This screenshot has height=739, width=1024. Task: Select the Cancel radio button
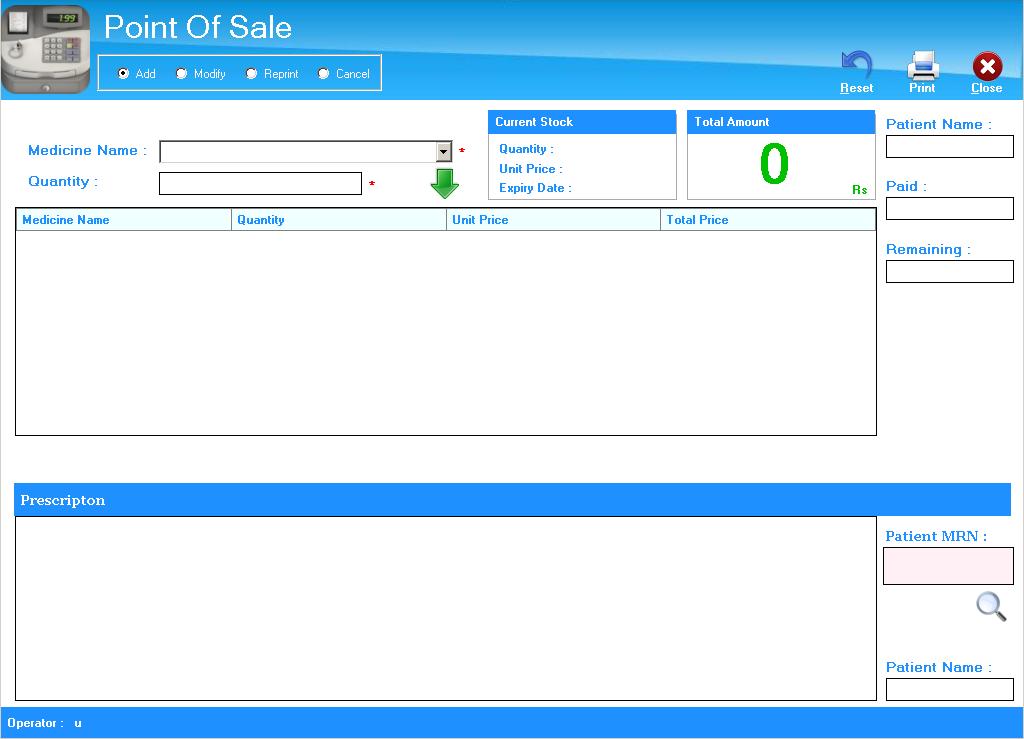(x=323, y=74)
